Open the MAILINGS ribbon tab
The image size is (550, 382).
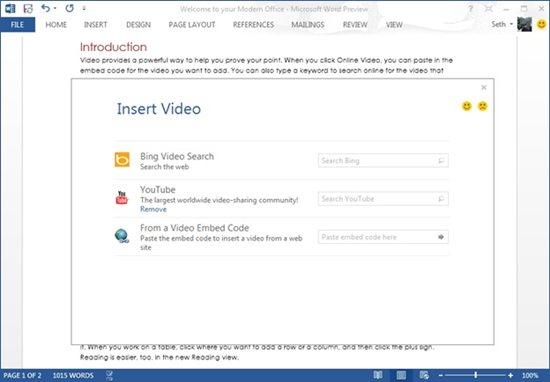308,25
